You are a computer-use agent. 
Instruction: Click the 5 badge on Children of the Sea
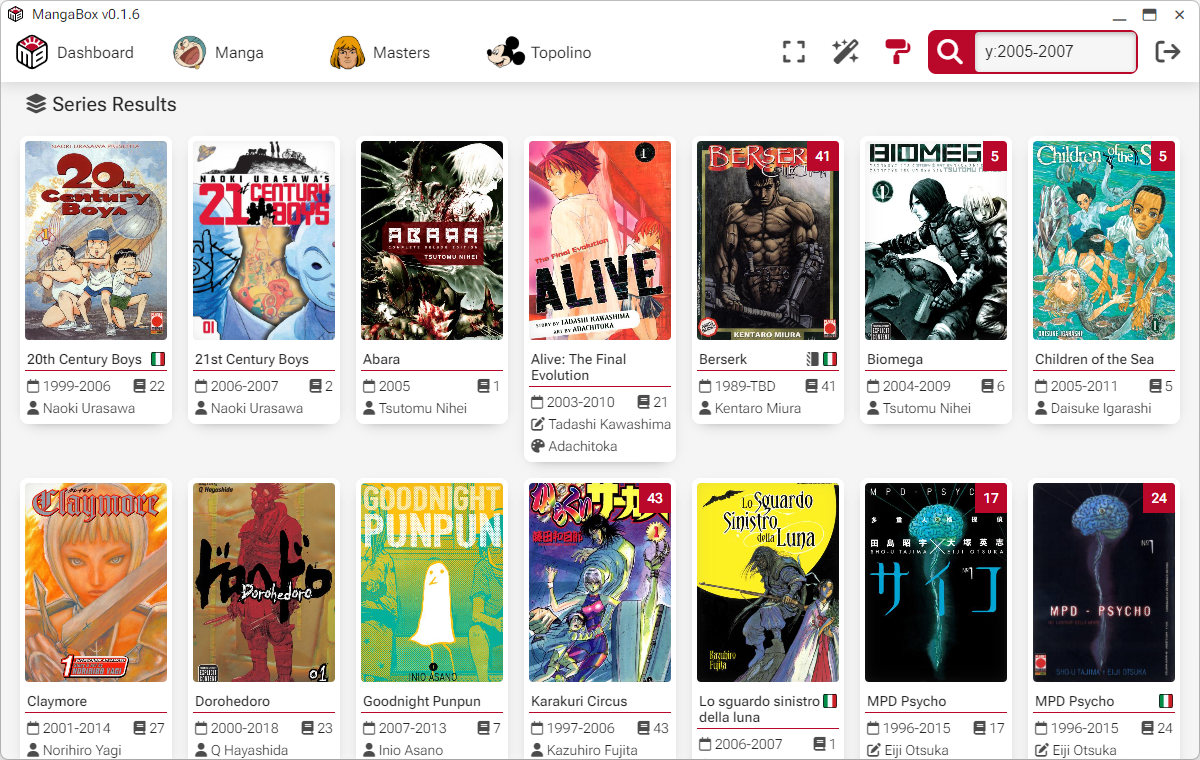(1163, 156)
